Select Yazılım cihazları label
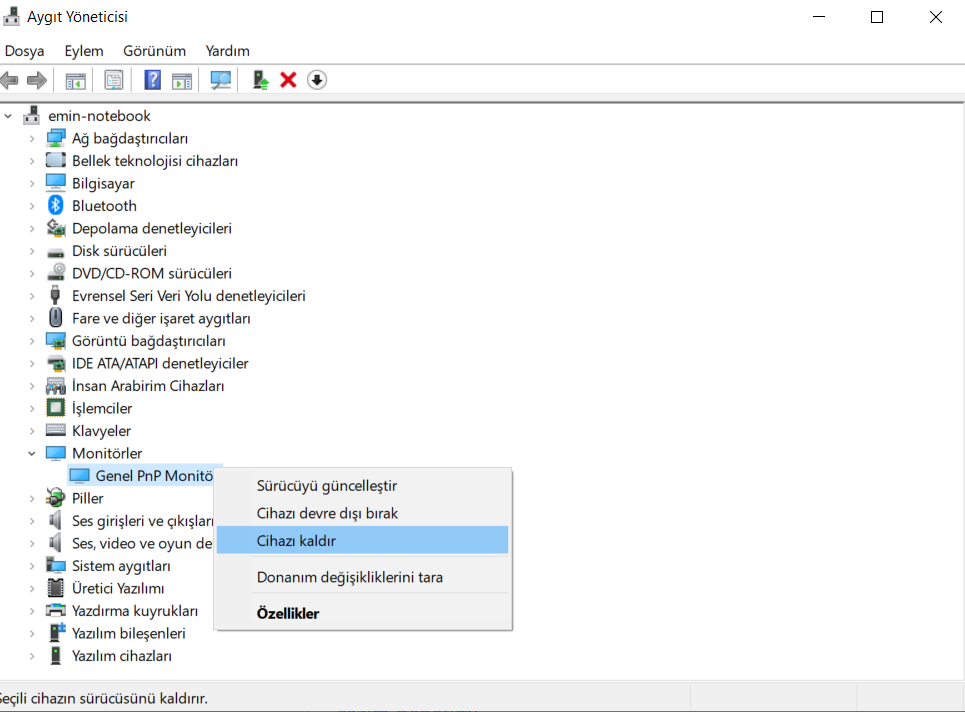Viewport: 965px width, 712px height. [122, 656]
